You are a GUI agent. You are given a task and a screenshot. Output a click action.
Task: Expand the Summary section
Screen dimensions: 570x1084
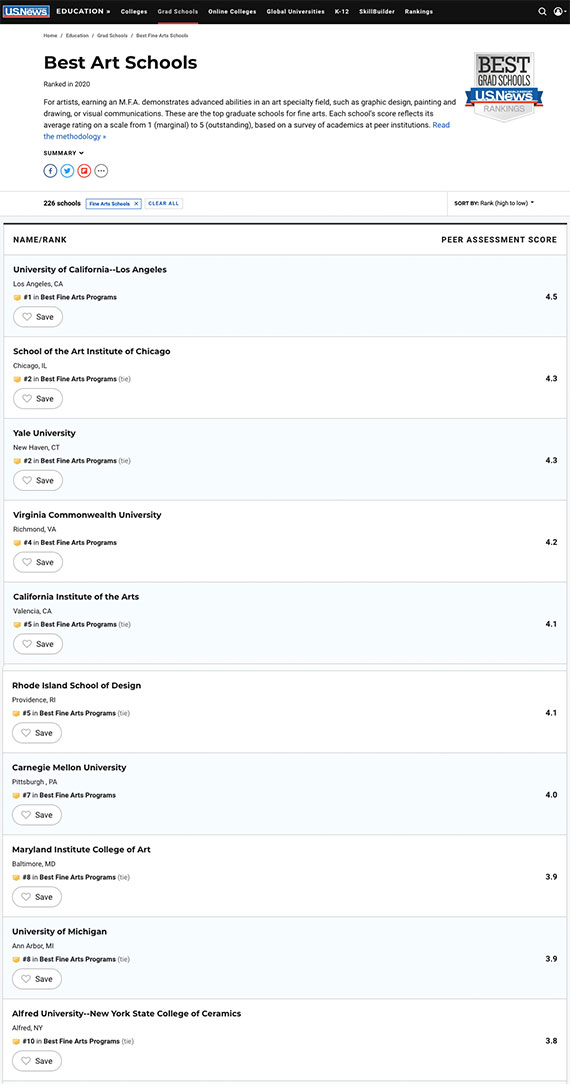(x=64, y=153)
